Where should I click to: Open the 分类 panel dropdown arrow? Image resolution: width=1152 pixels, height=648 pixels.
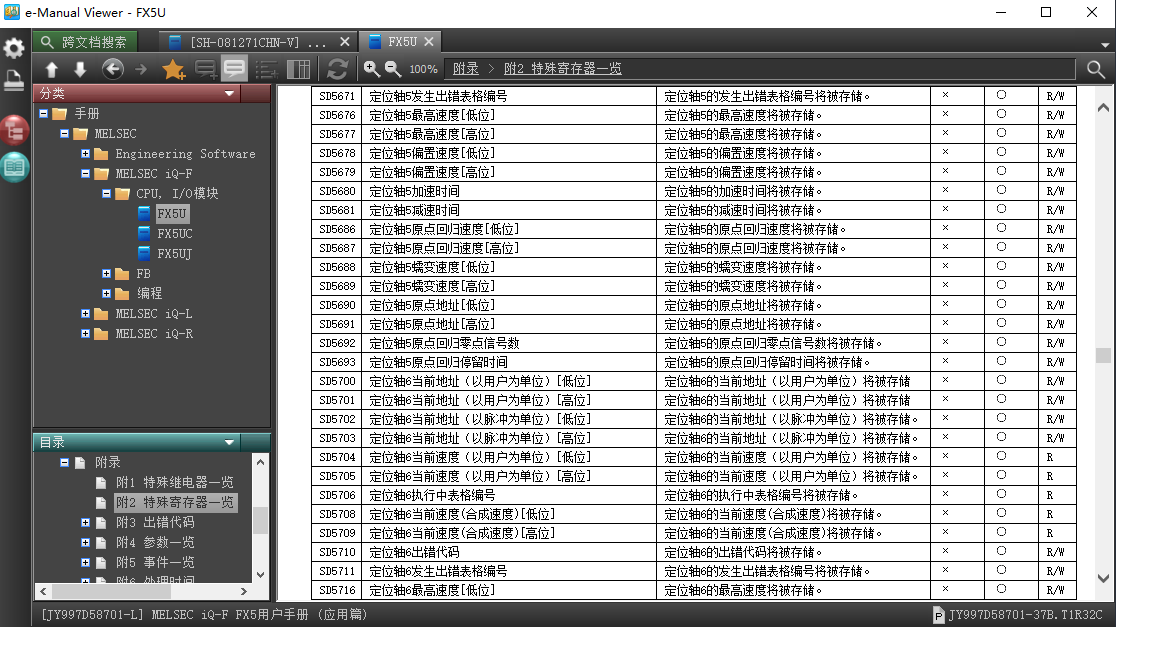coord(230,93)
